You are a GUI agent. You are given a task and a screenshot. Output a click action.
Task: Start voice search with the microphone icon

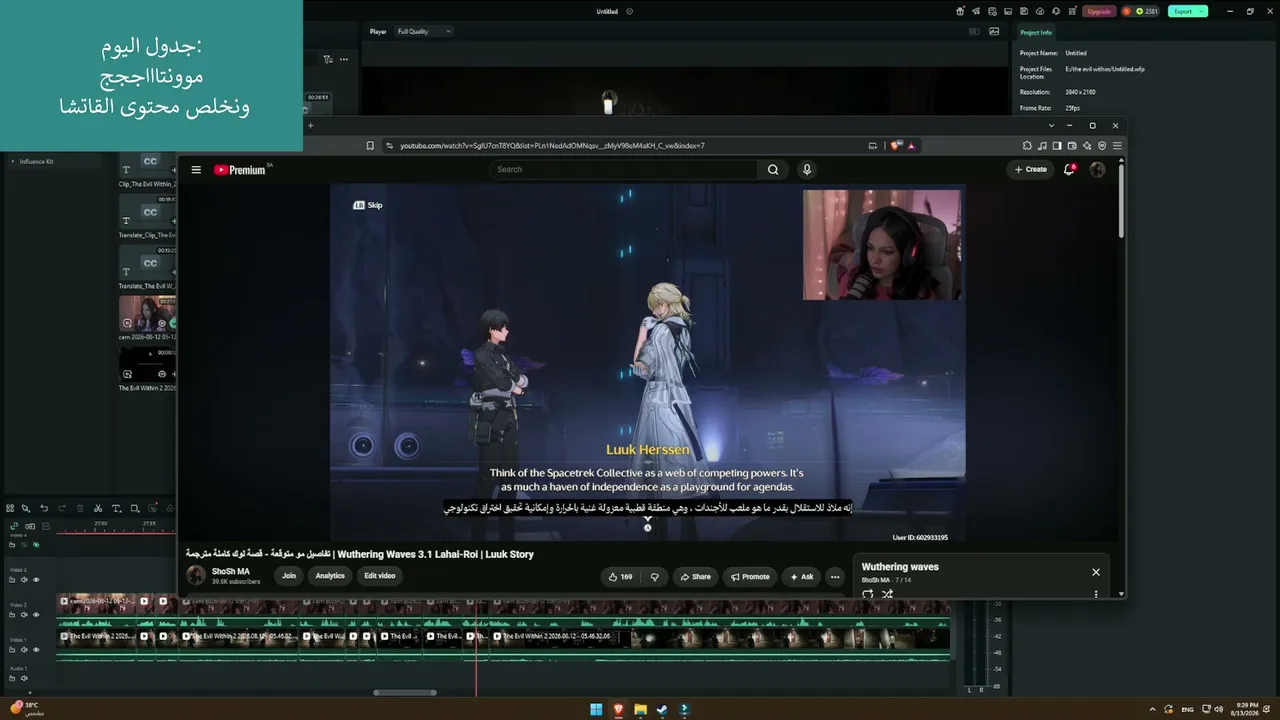click(x=807, y=170)
